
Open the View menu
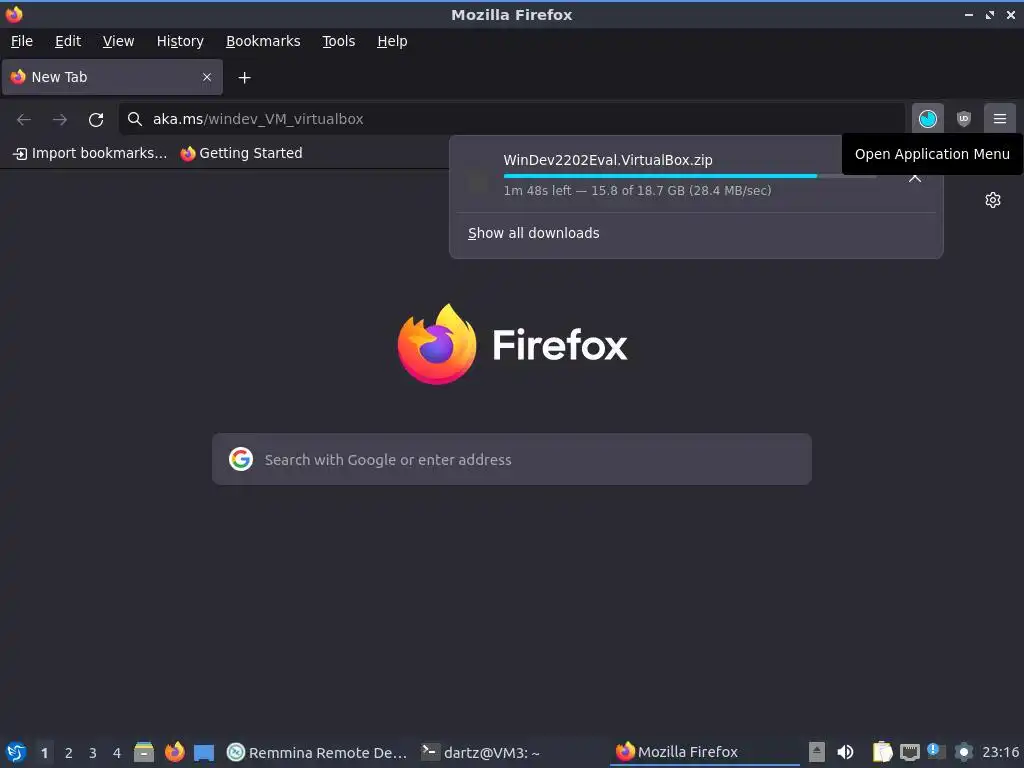point(118,41)
